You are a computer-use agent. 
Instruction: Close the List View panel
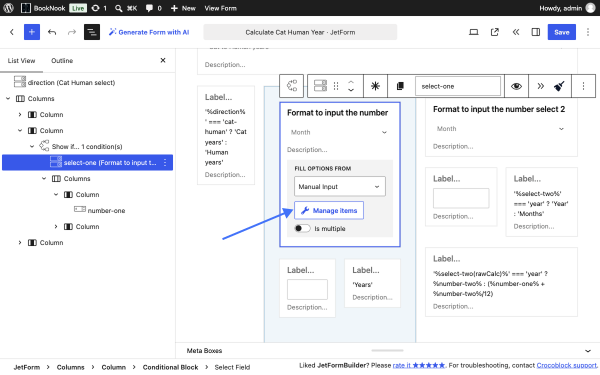[163, 60]
